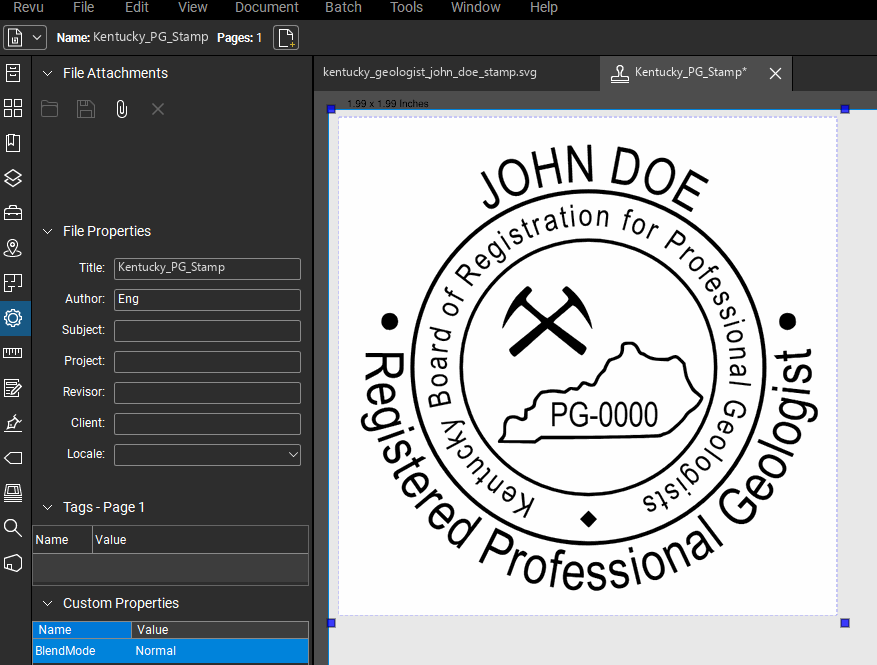The height and width of the screenshot is (665, 877).
Task: Open the View menu
Action: [x=192, y=7]
